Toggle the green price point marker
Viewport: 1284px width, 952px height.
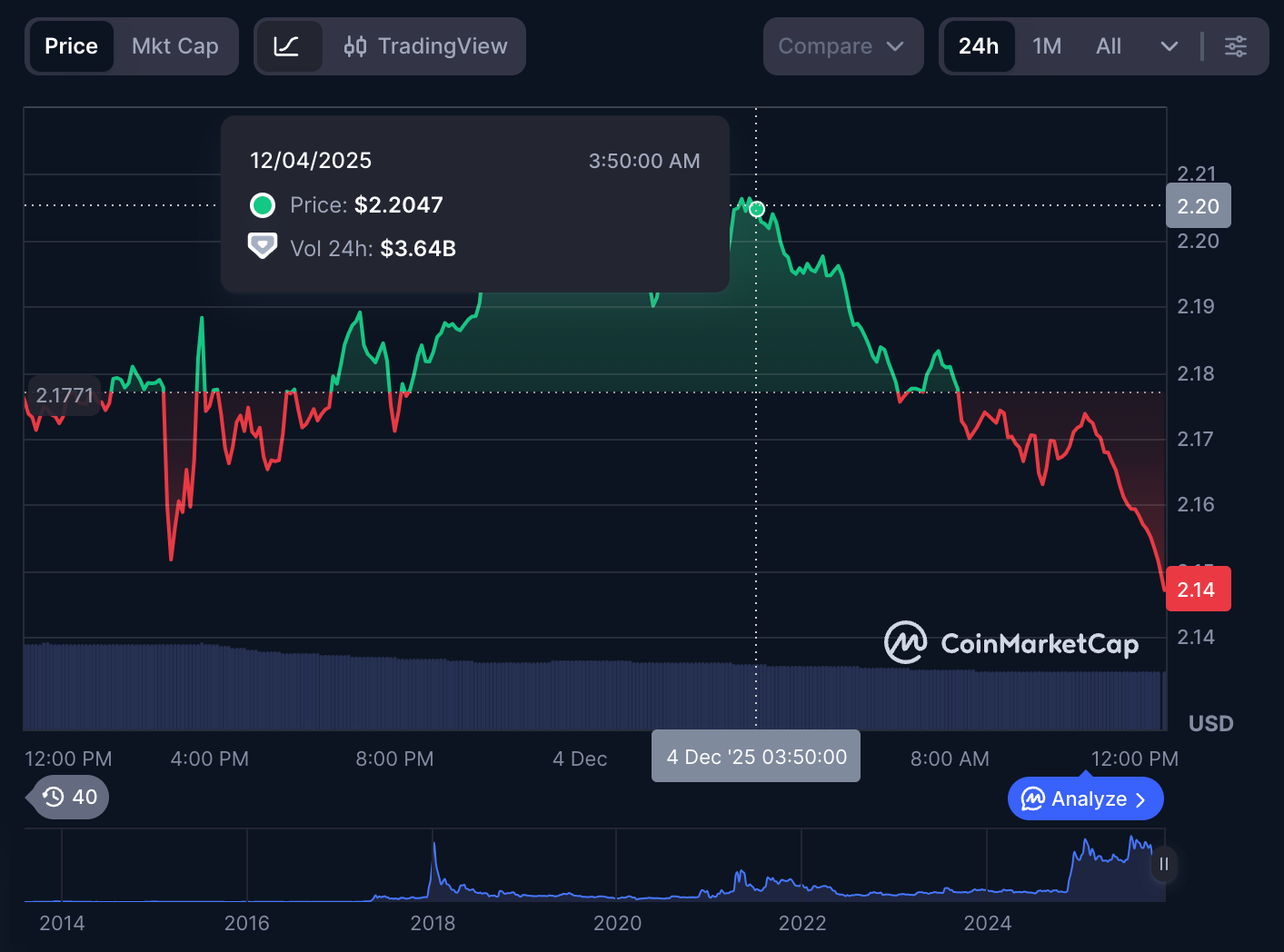756,209
